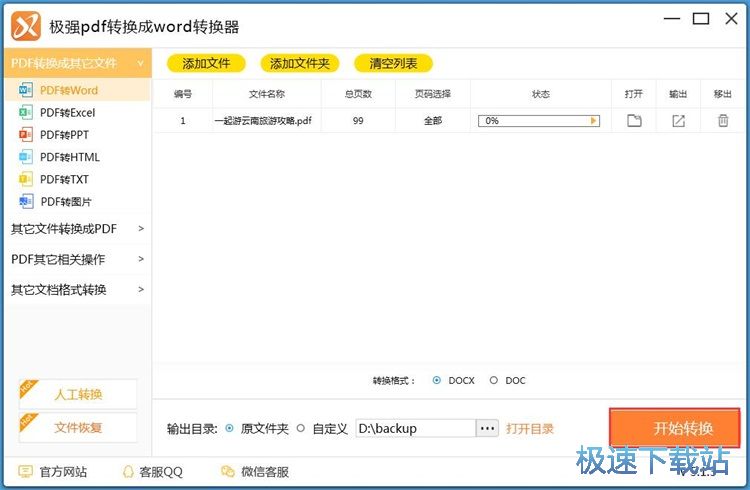Click the play arrow in the progress bar

593,121
